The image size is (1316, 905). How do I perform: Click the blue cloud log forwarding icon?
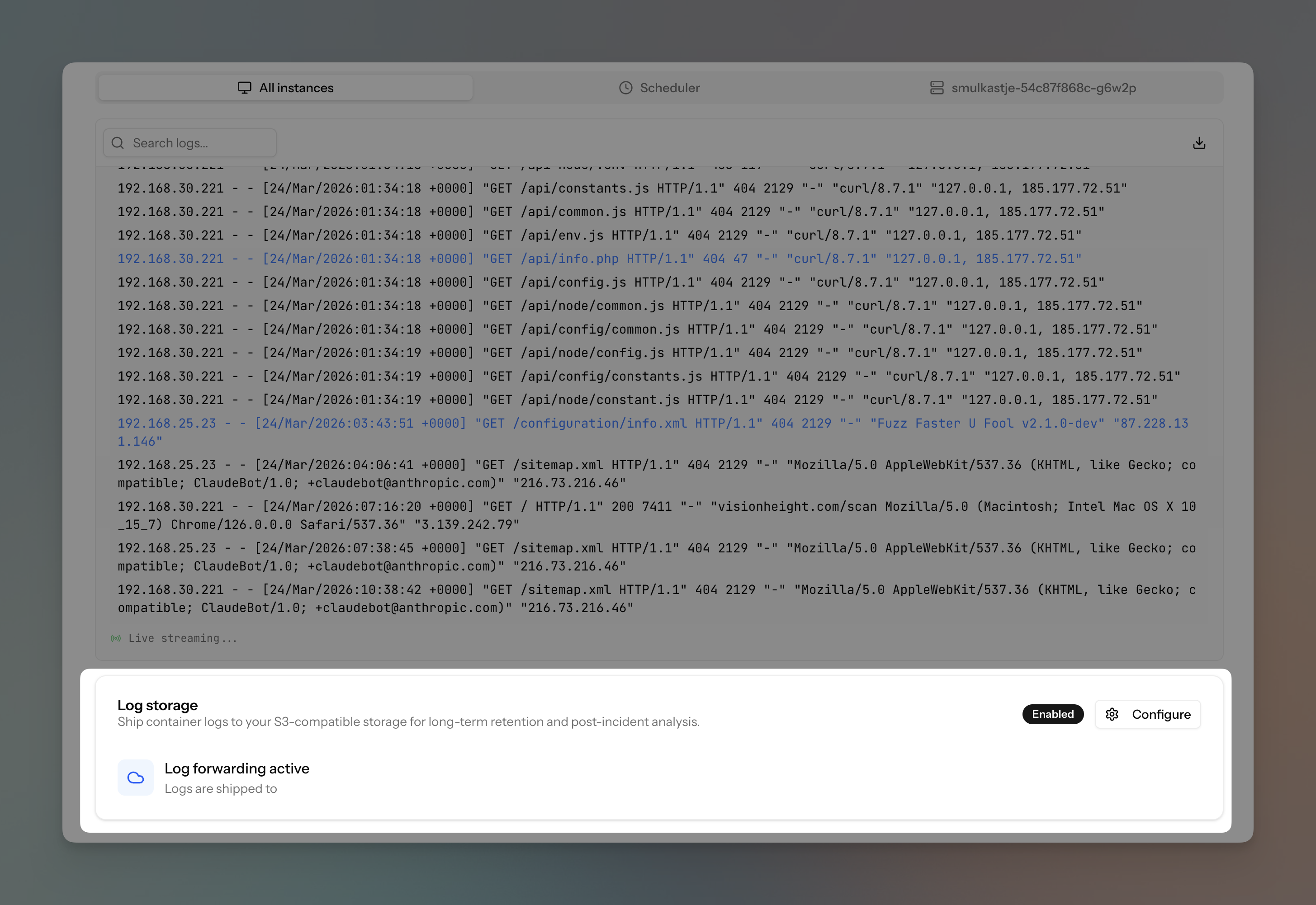[136, 778]
